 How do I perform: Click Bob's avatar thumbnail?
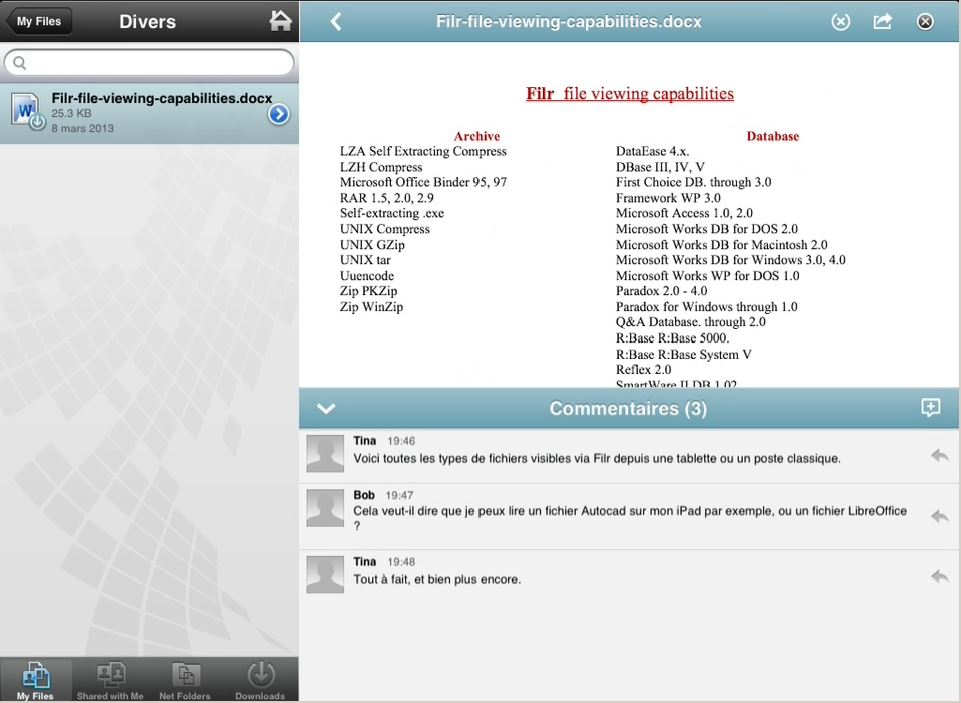pyautogui.click(x=325, y=508)
